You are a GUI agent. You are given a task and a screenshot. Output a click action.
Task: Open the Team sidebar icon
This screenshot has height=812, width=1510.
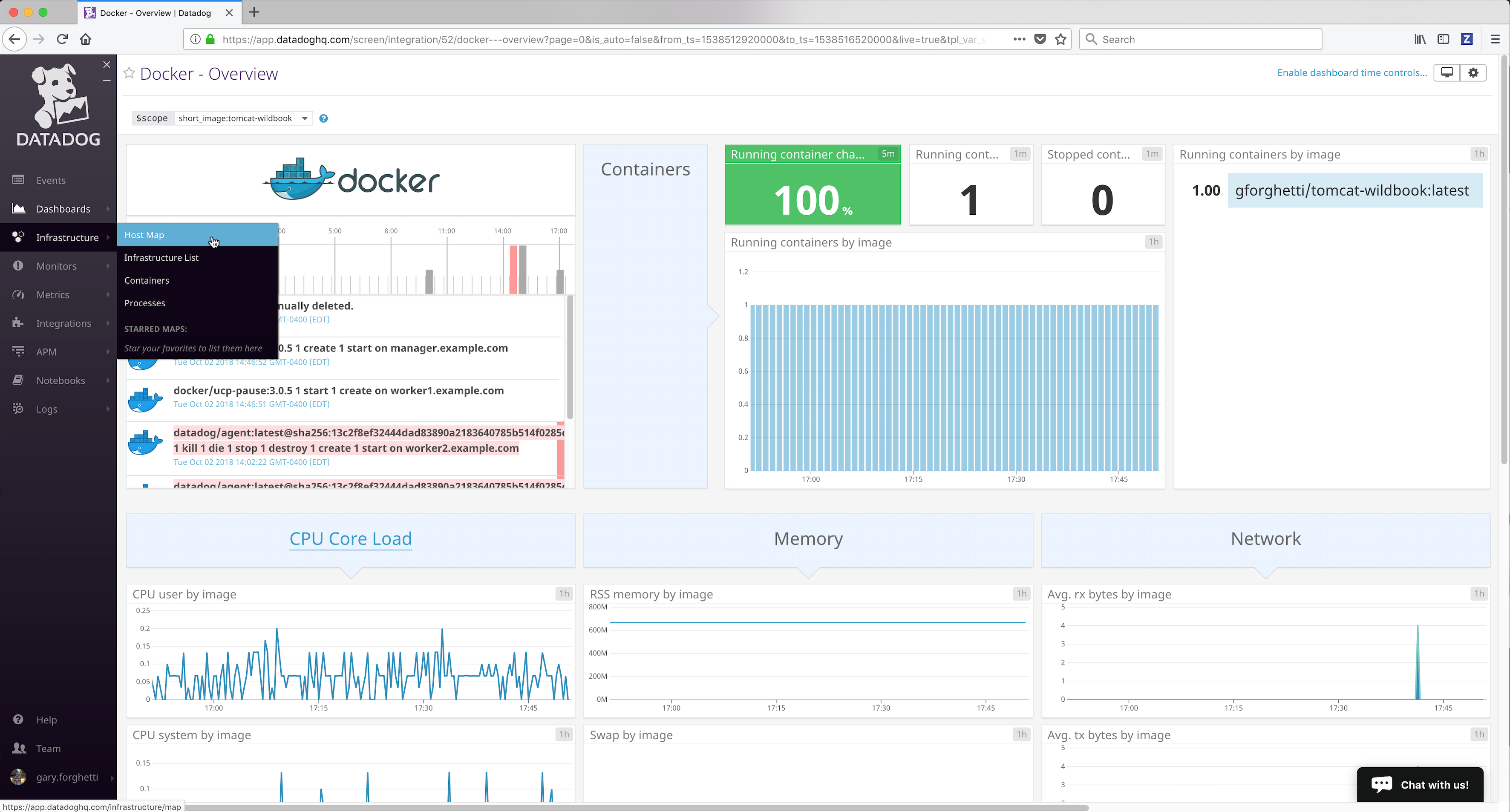click(19, 748)
